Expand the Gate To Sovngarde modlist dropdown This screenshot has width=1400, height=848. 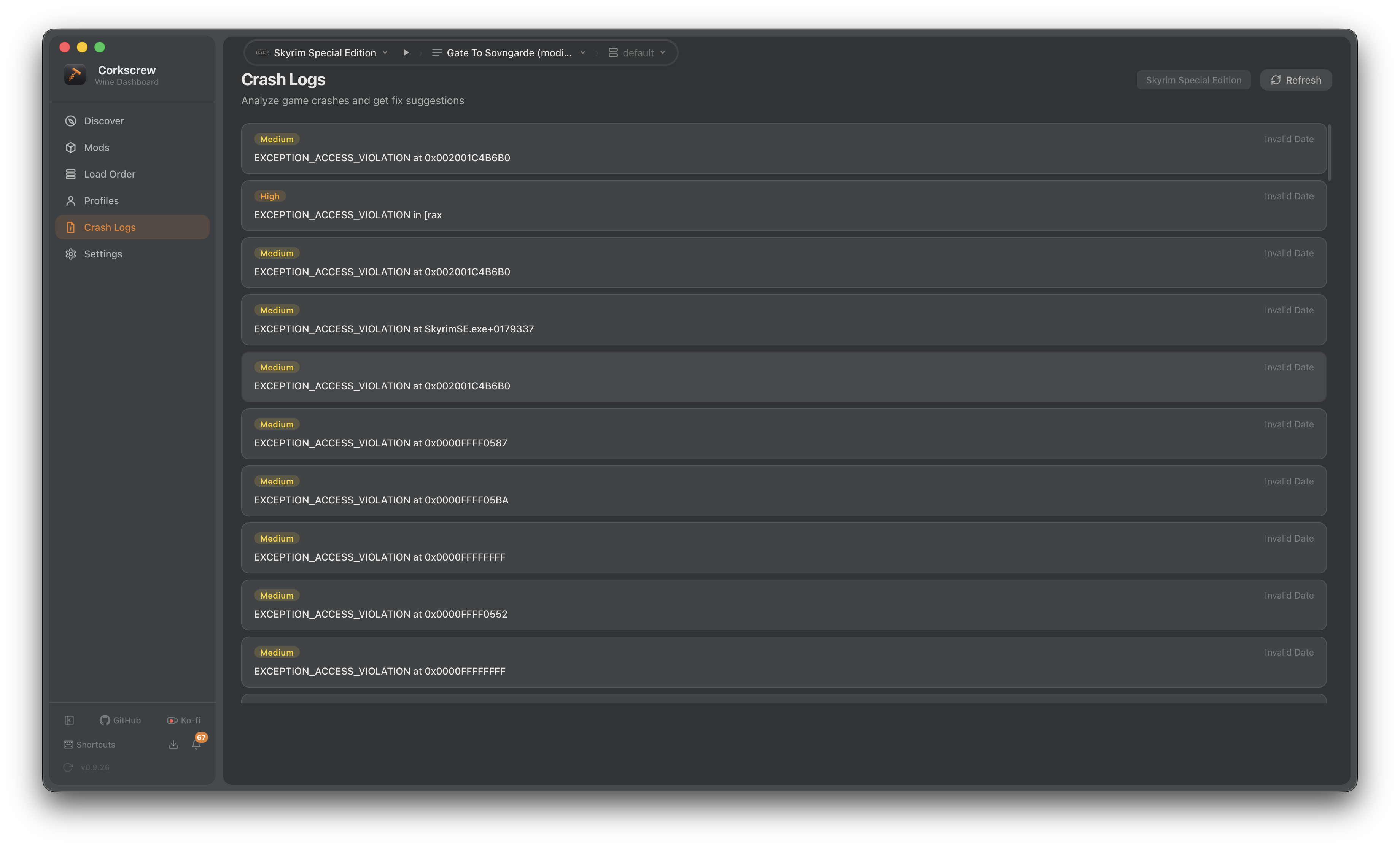coord(509,52)
